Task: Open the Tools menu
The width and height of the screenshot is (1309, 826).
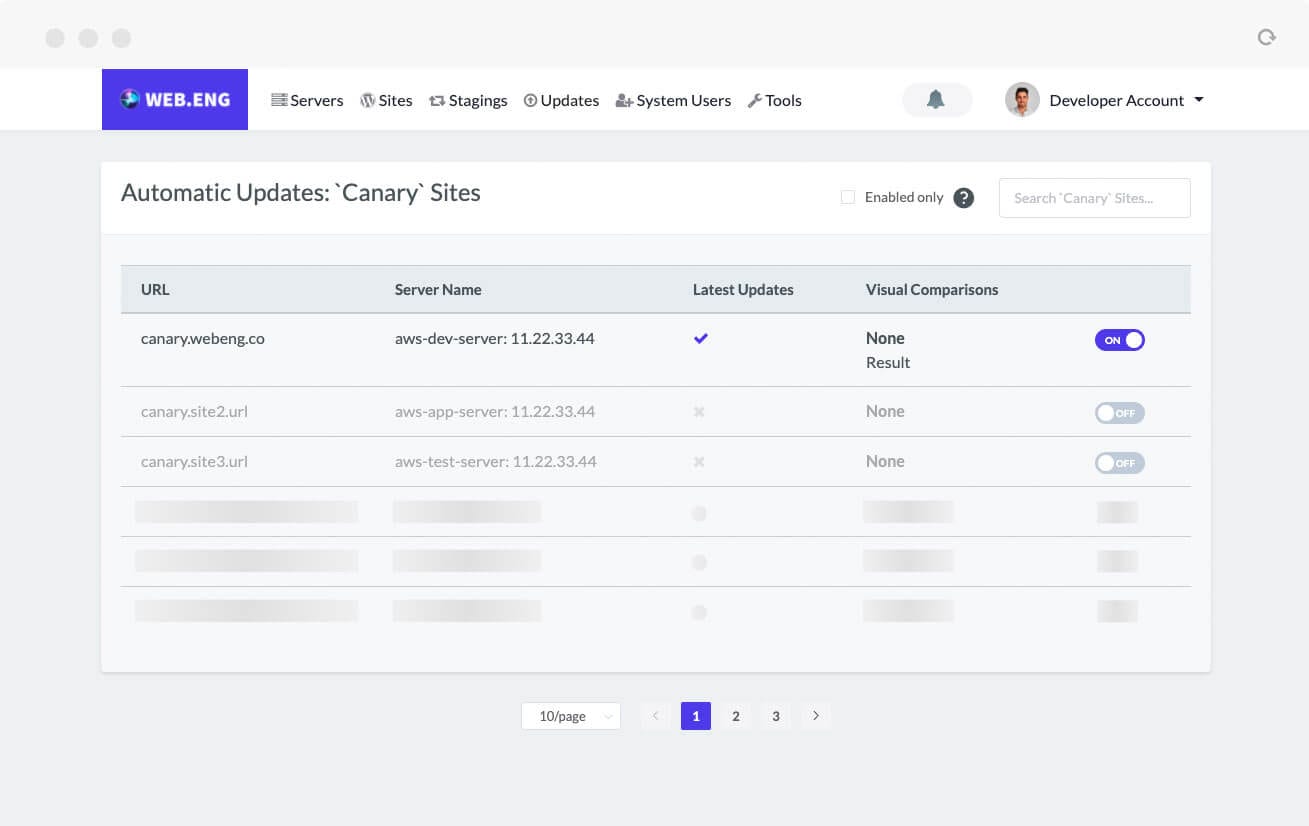Action: point(774,100)
